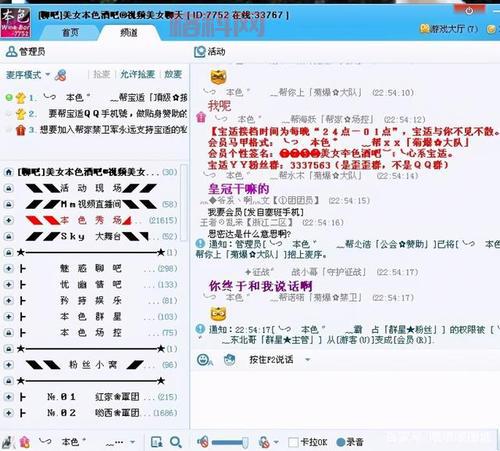Click the lock icon of 本色场控
500x451 pixels.
pyautogui.click(x=9, y=333)
